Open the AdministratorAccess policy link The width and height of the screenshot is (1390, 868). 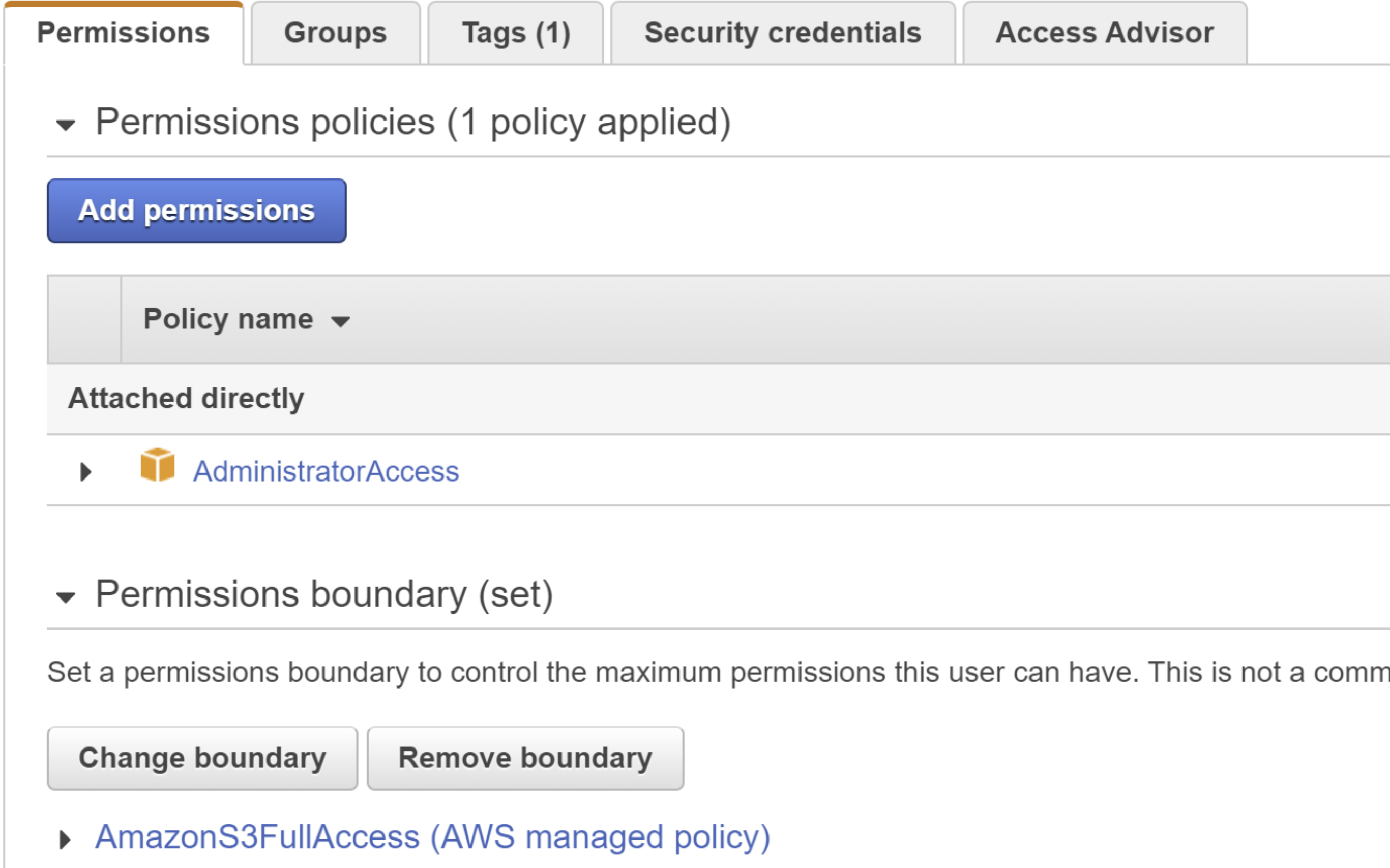(x=326, y=472)
